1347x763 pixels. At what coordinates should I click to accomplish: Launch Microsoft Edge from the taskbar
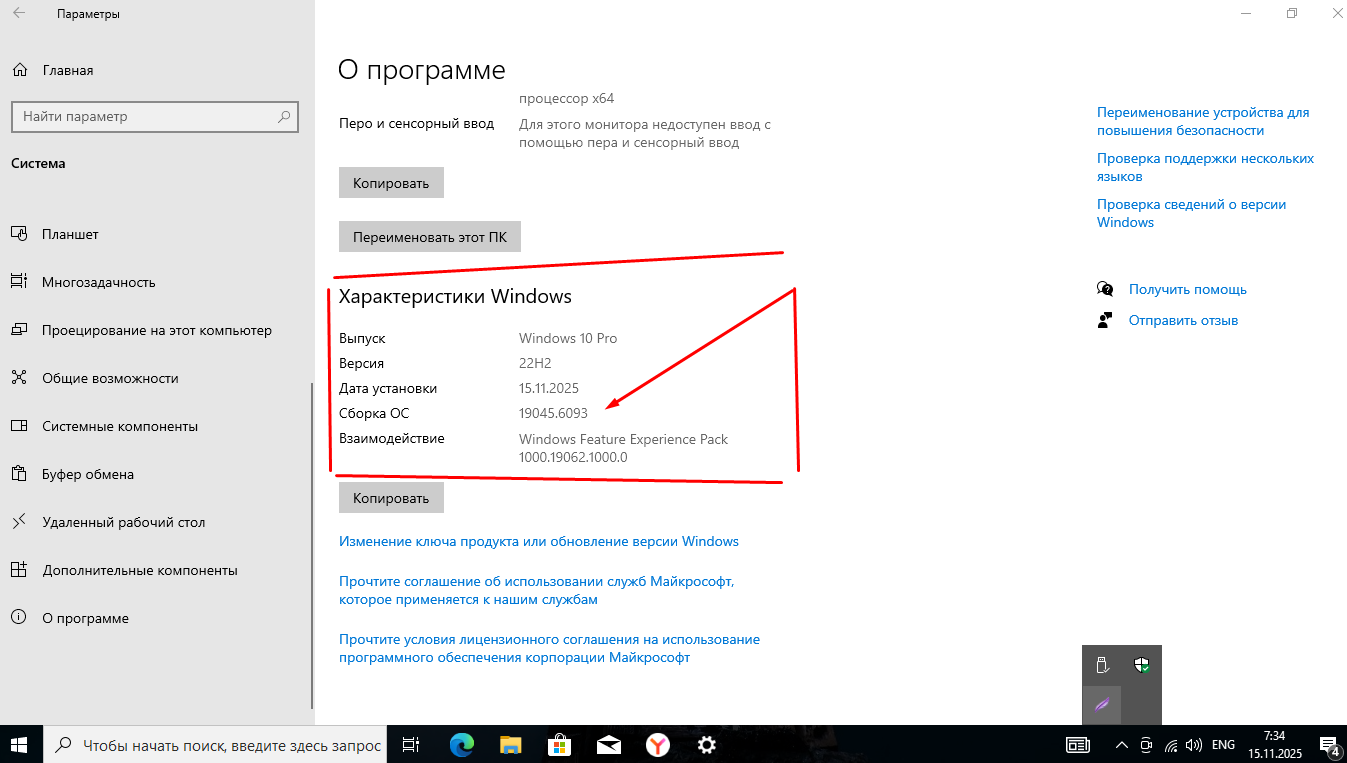(461, 745)
